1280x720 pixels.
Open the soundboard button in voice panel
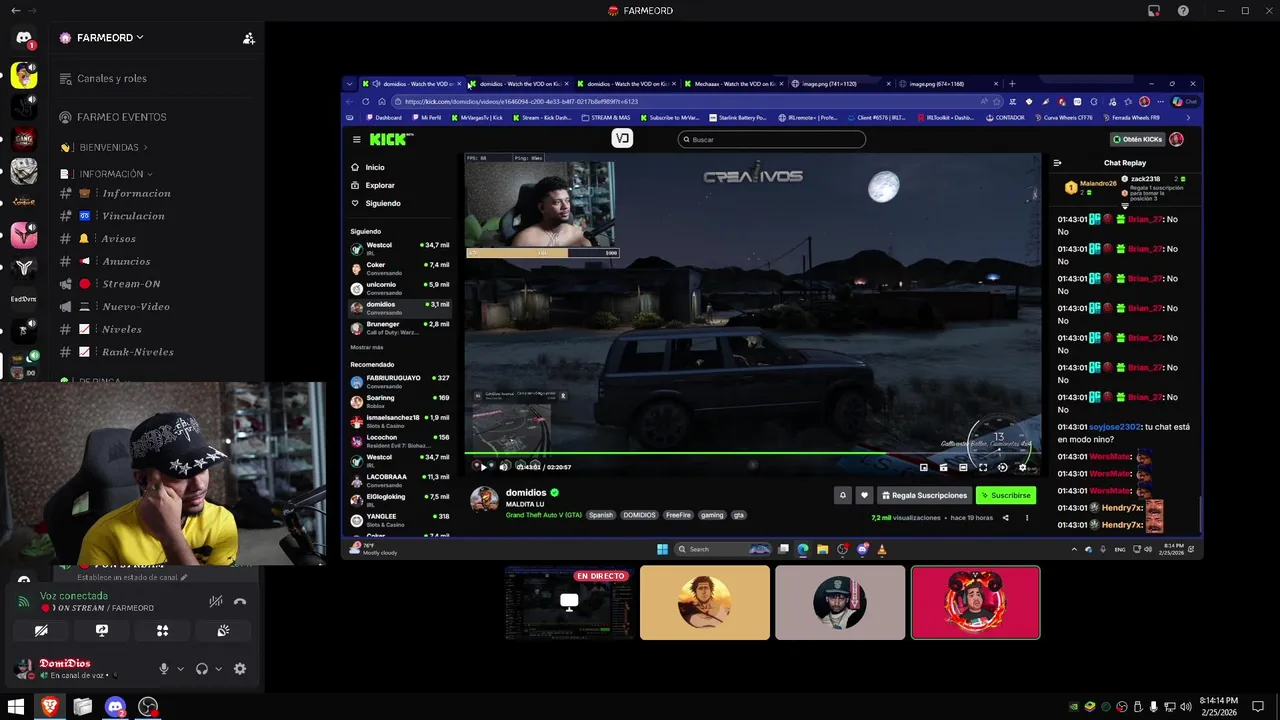pyautogui.click(x=223, y=631)
